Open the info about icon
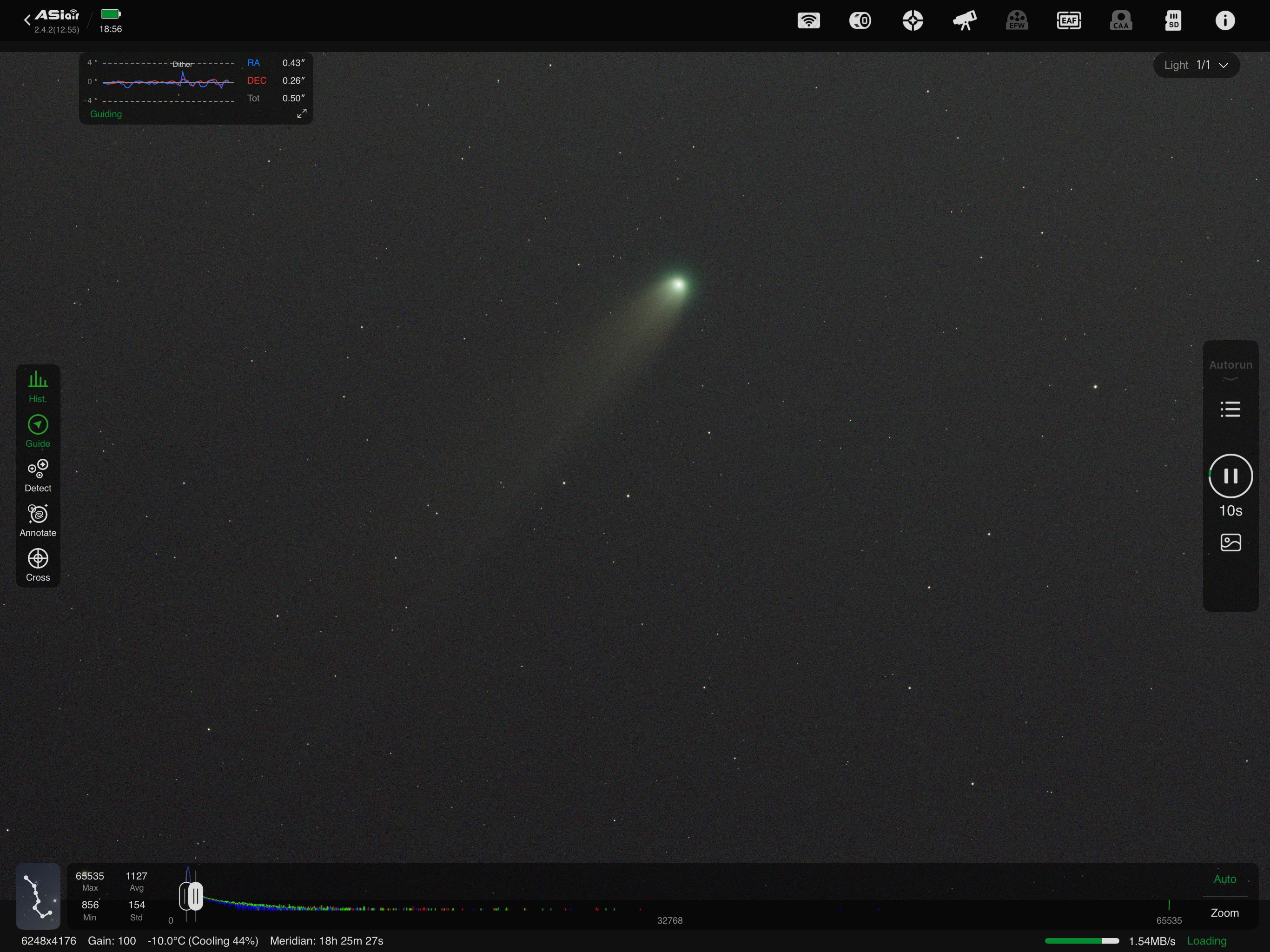Image resolution: width=1270 pixels, height=952 pixels. pos(1224,20)
